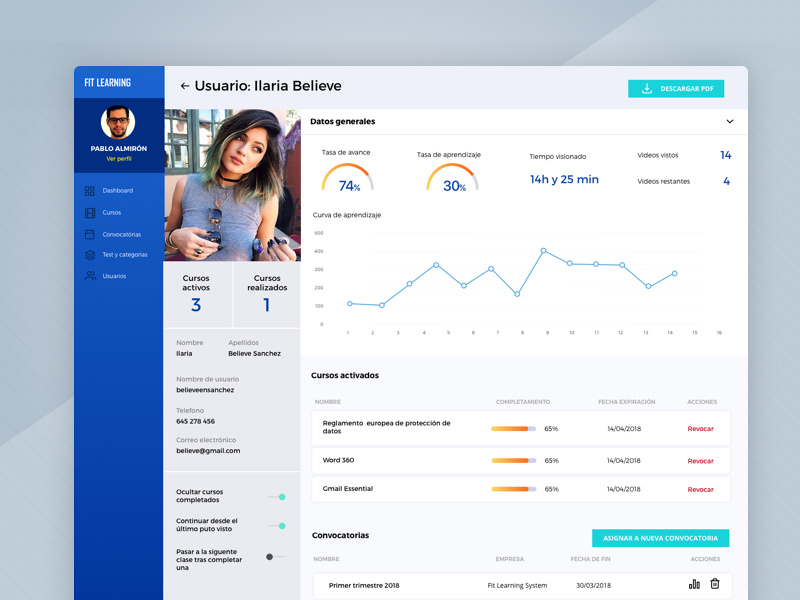
Task: Click the Tasa de avance 74% gauge
Action: [x=347, y=178]
